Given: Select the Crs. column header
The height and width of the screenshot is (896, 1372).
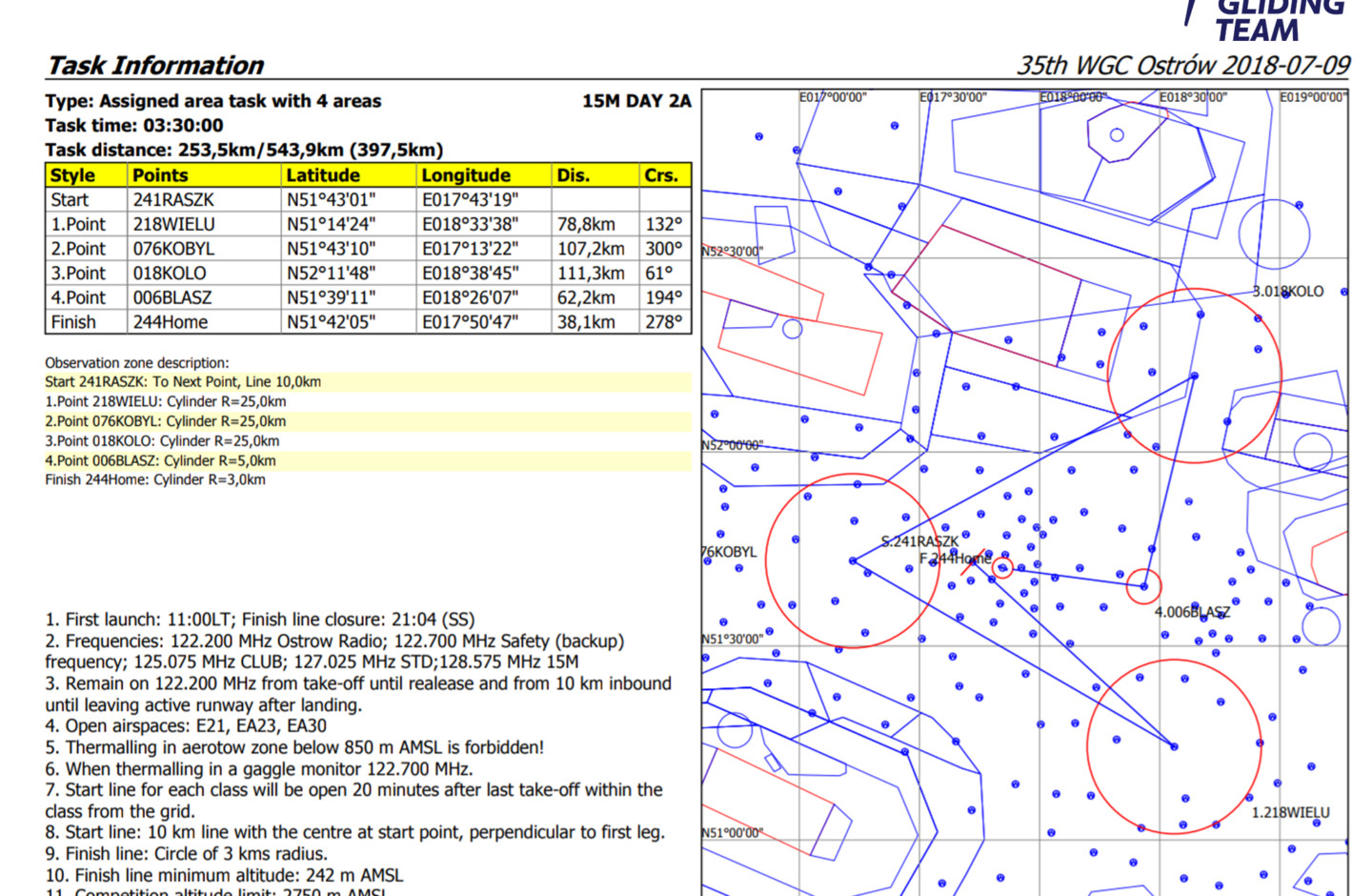Looking at the screenshot, I should 663,175.
